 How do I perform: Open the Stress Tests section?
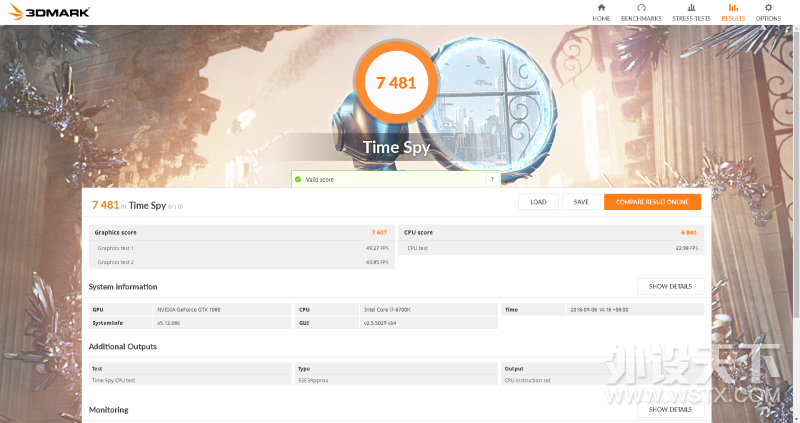(x=691, y=13)
